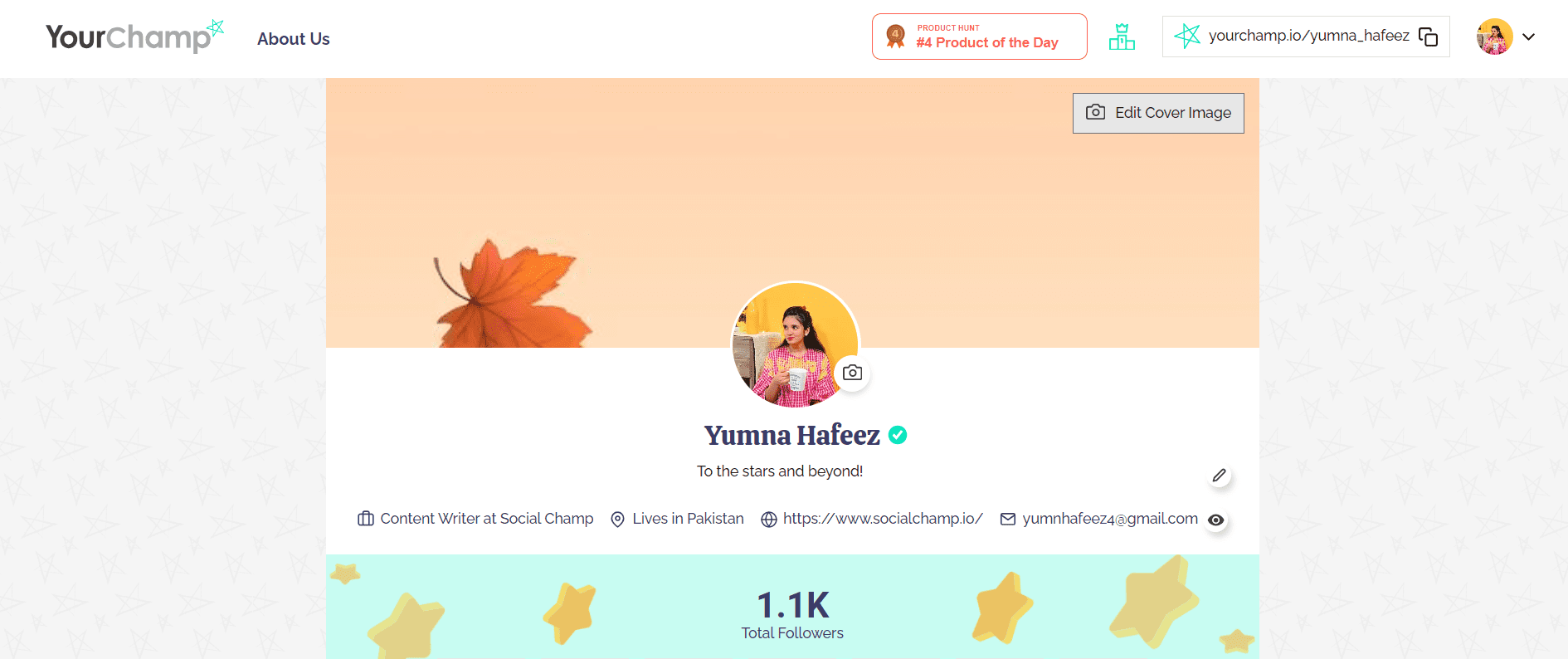Open the socialchamp.io website link
The image size is (1568, 659).
coord(883,519)
